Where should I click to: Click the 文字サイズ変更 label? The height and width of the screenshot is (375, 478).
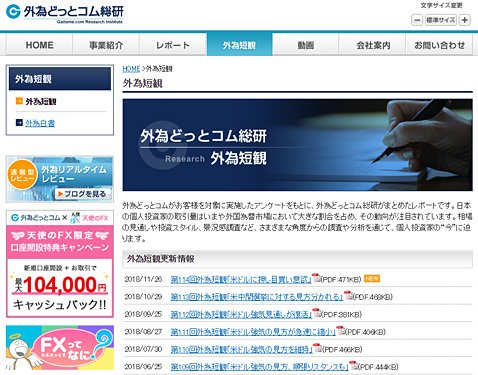coord(441,6)
